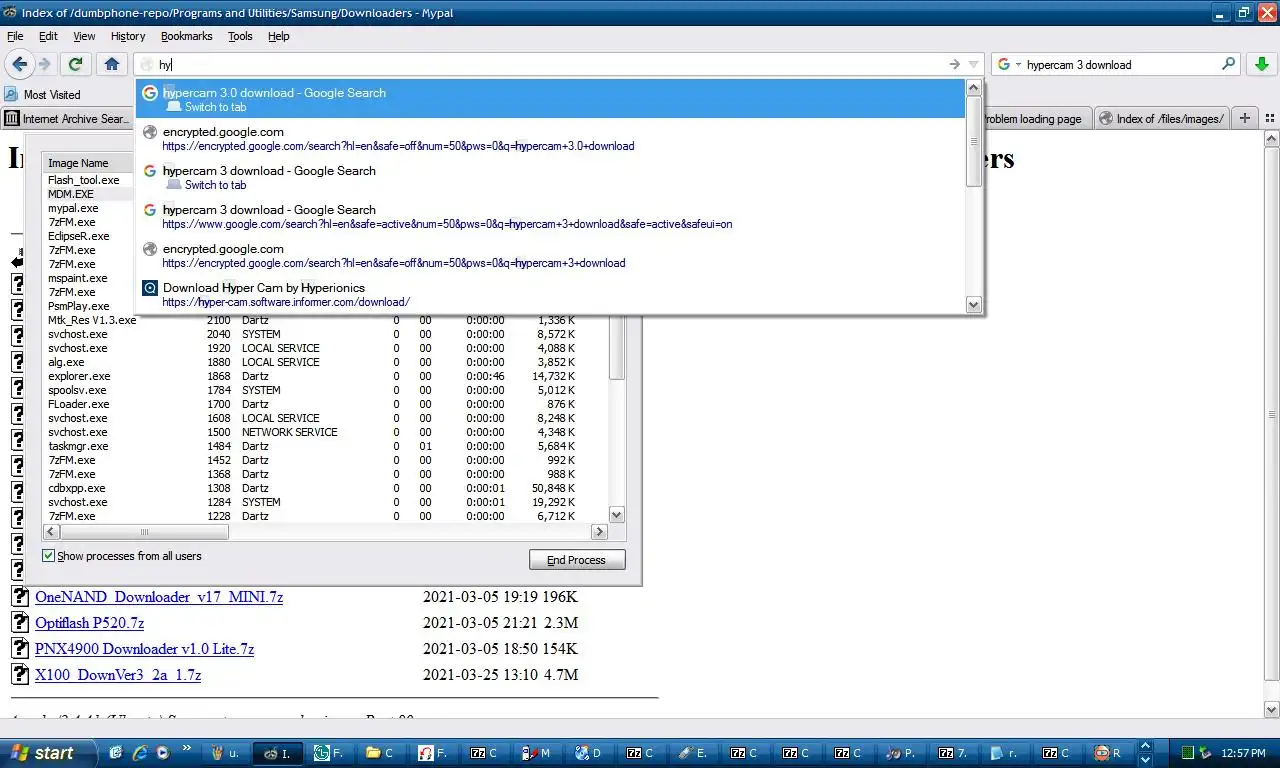Open the Bookmarks menu

(186, 36)
